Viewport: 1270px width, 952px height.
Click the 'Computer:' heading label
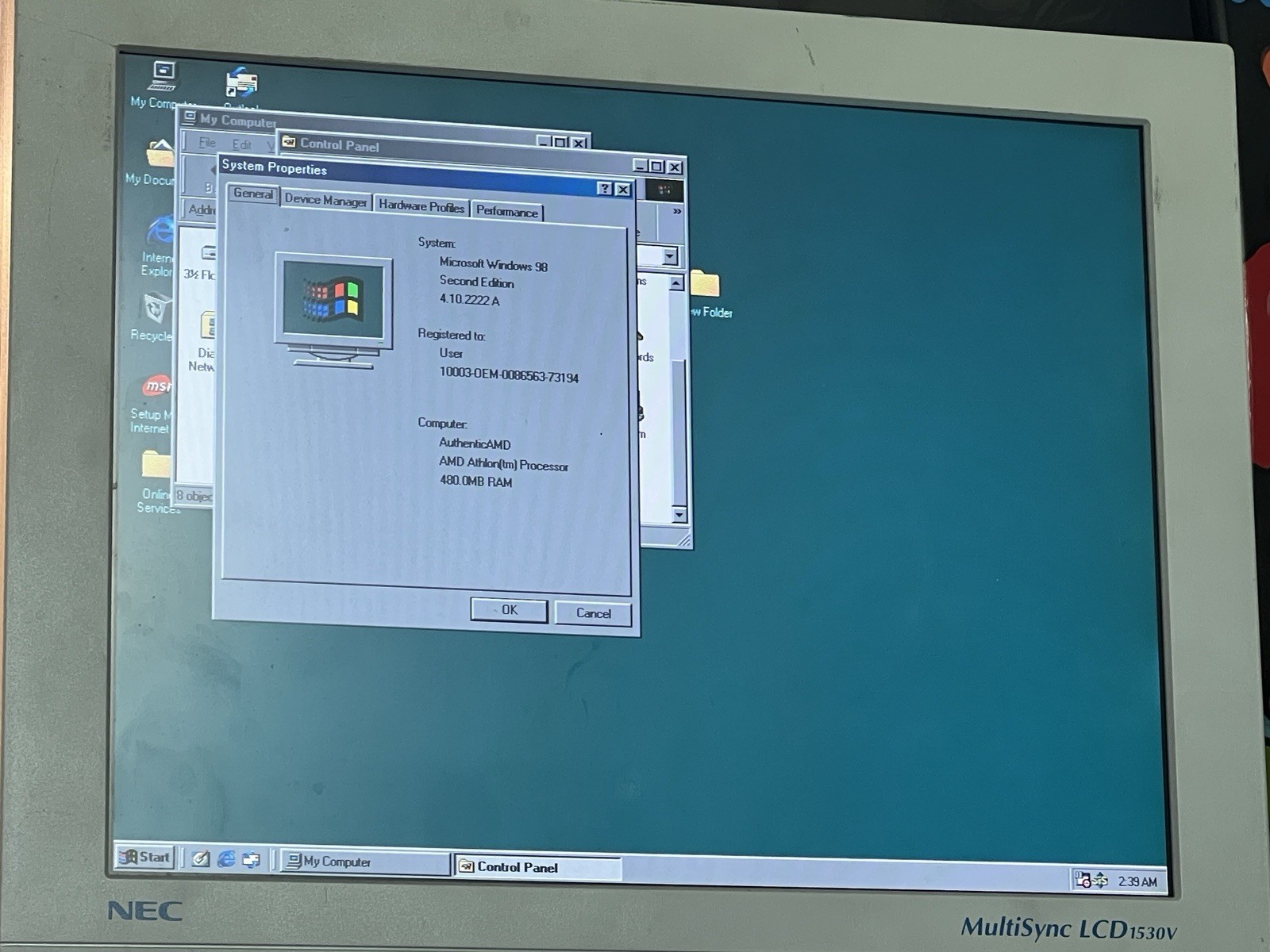tap(442, 424)
